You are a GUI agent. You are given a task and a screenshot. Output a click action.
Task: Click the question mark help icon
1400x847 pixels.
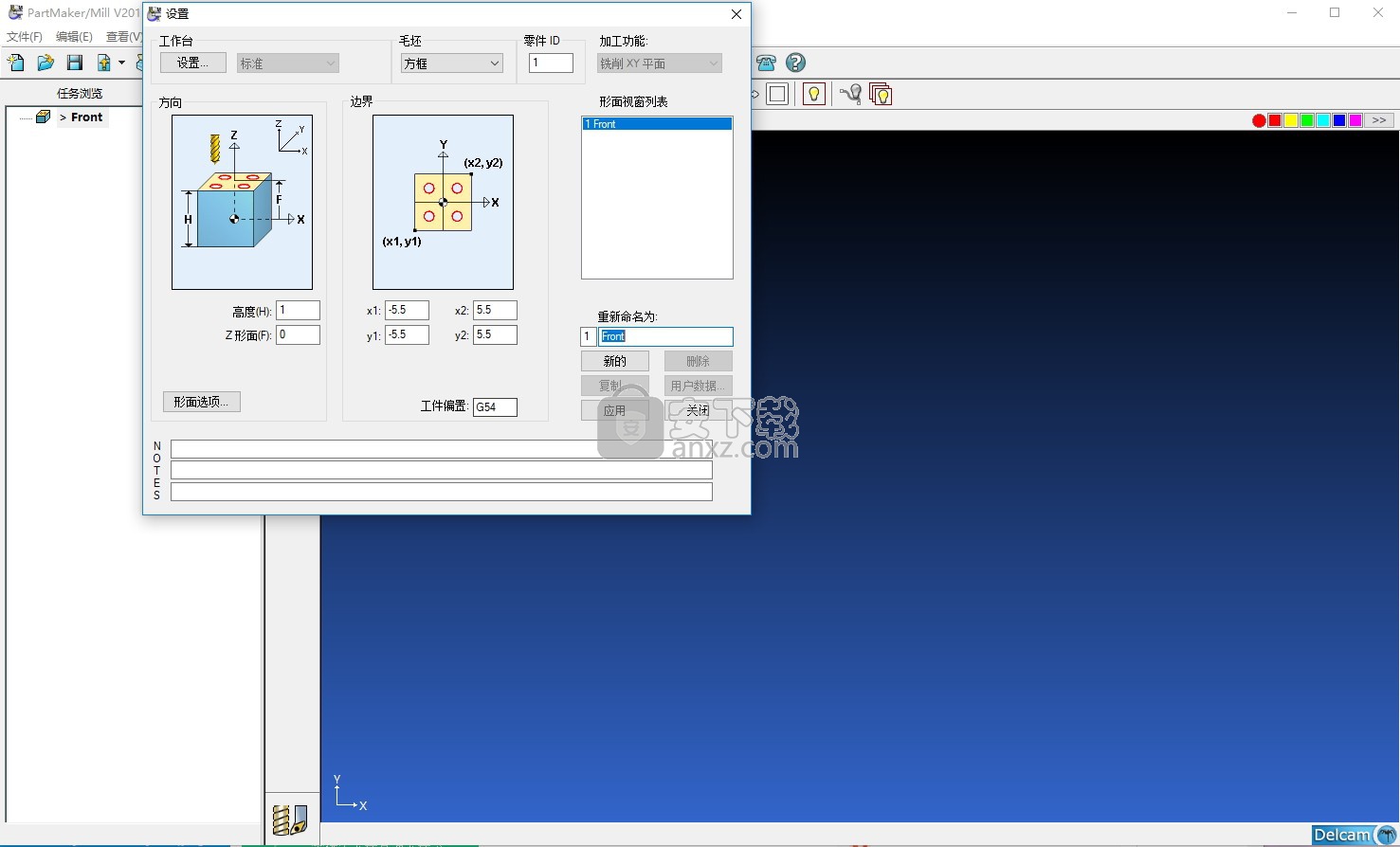[796, 63]
